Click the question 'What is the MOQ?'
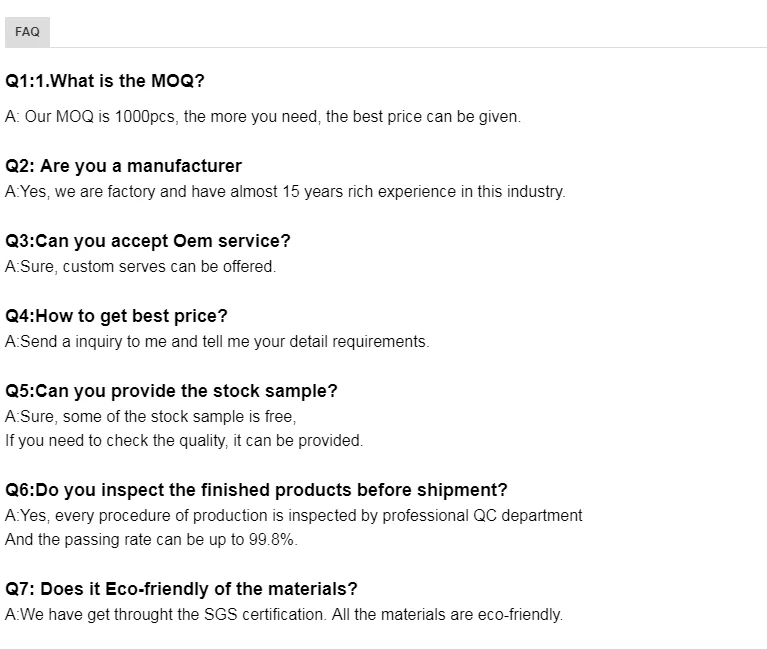767x649 pixels. [x=105, y=81]
